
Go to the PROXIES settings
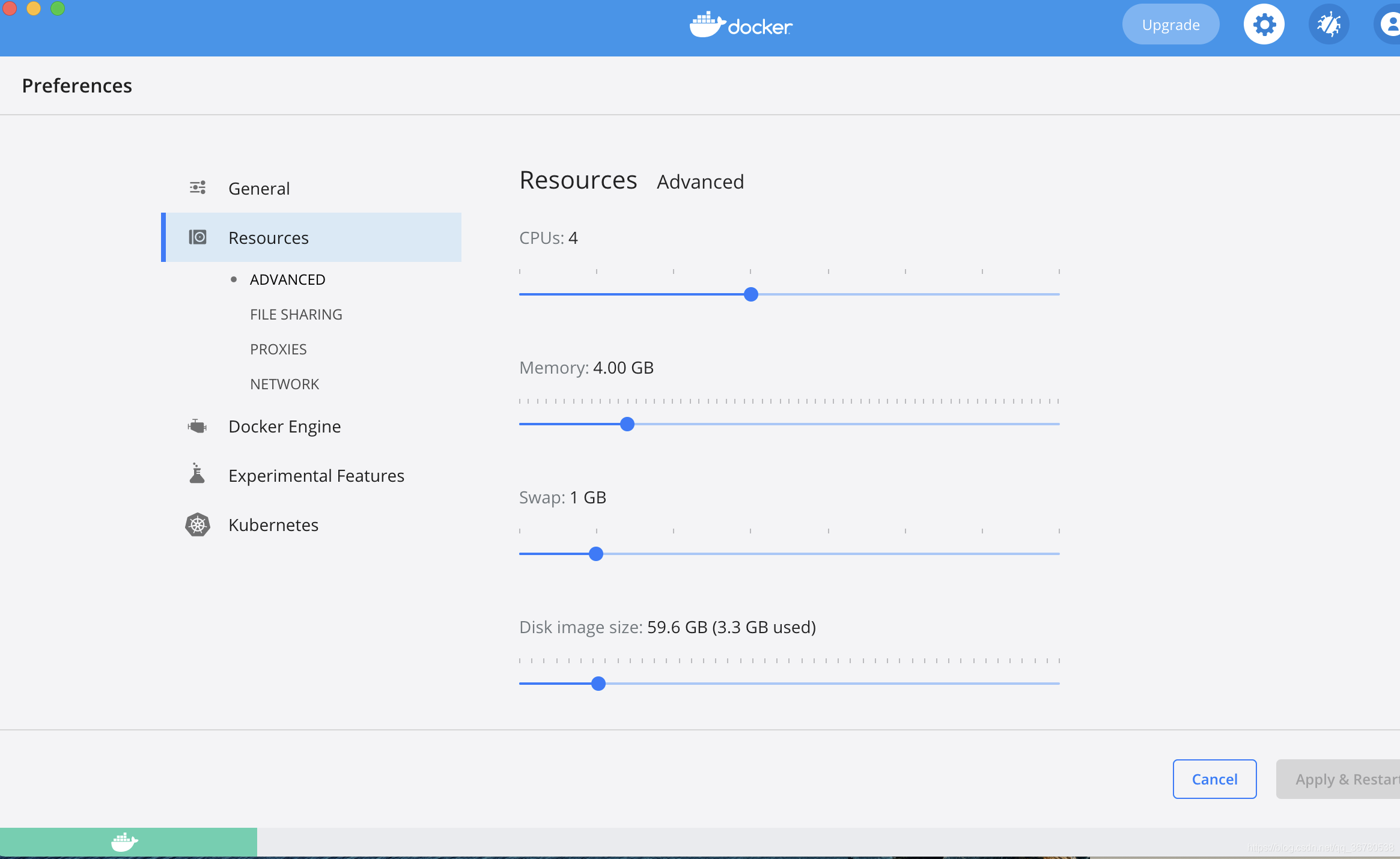pos(278,349)
